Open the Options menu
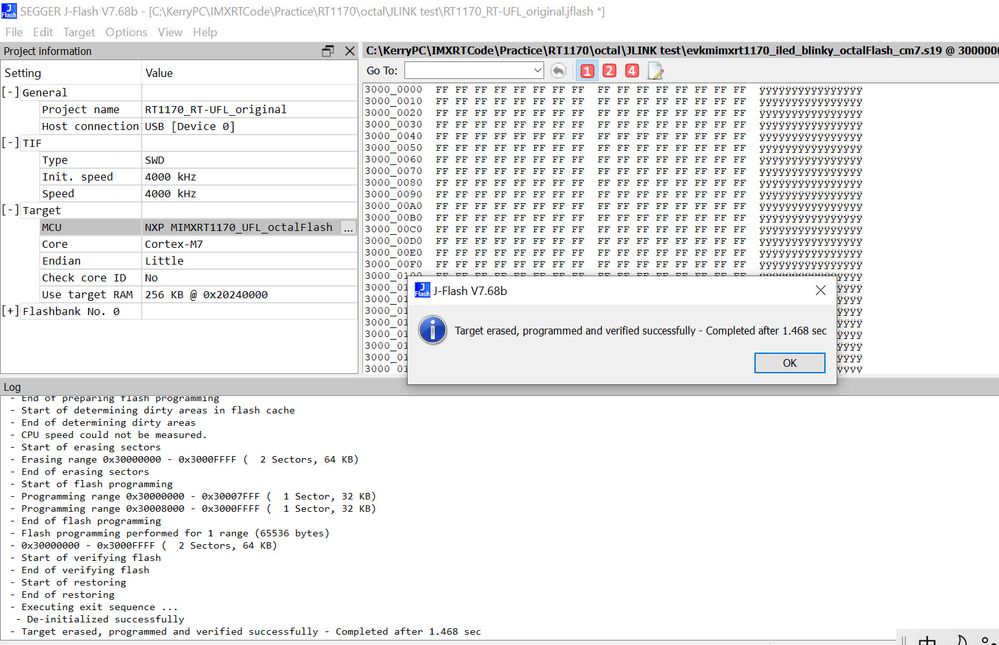999x645 pixels. 126,32
